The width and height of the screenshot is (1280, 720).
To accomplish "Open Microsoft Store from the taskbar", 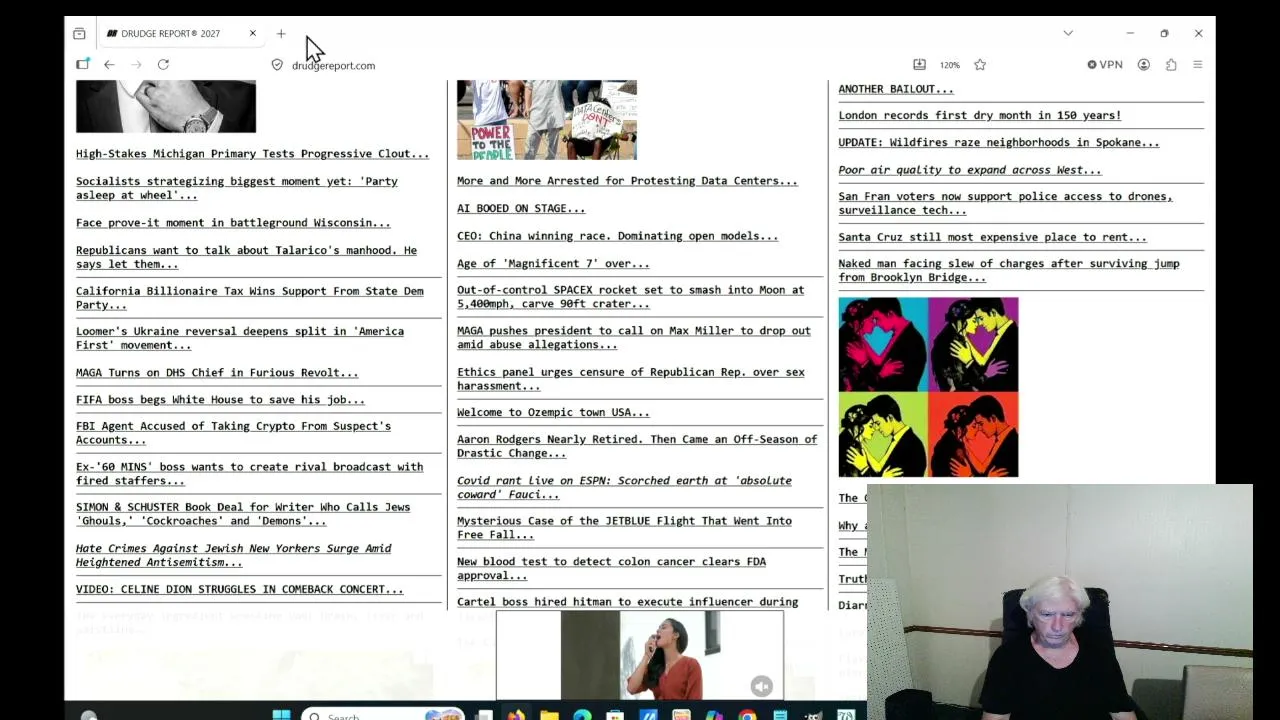I will (x=615, y=714).
